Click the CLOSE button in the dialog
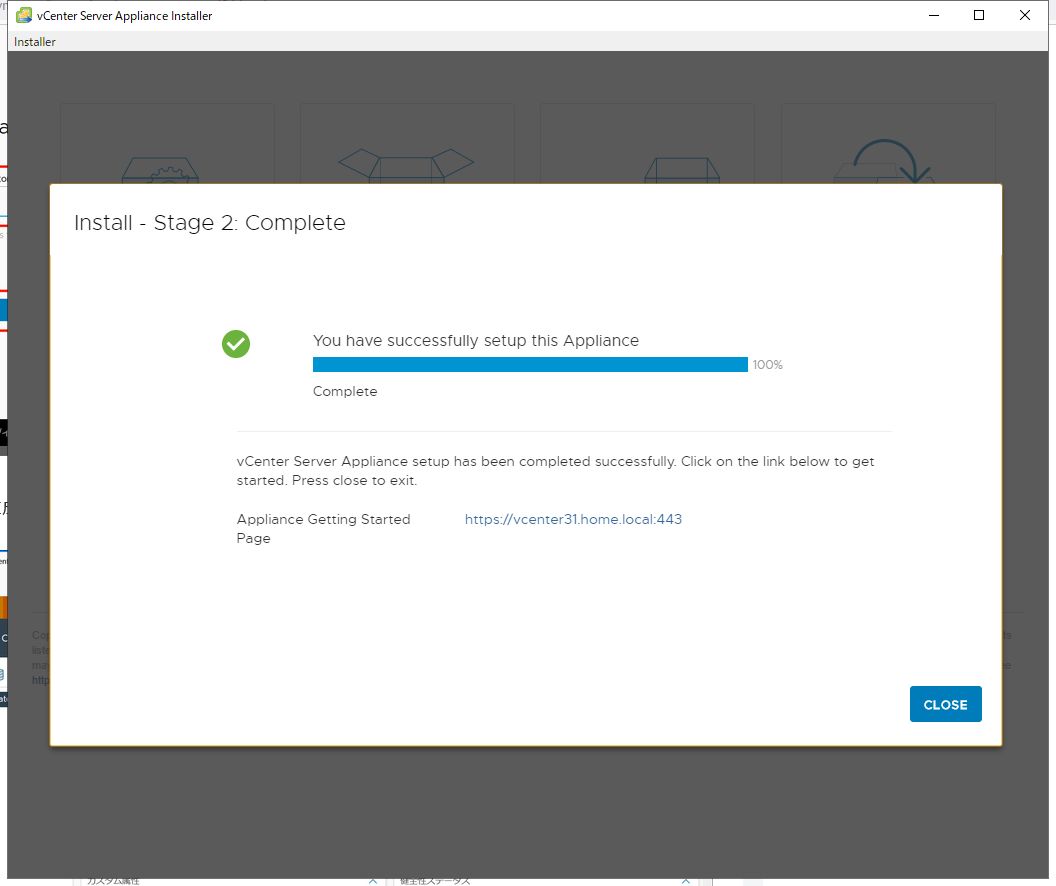1056x886 pixels. click(945, 704)
